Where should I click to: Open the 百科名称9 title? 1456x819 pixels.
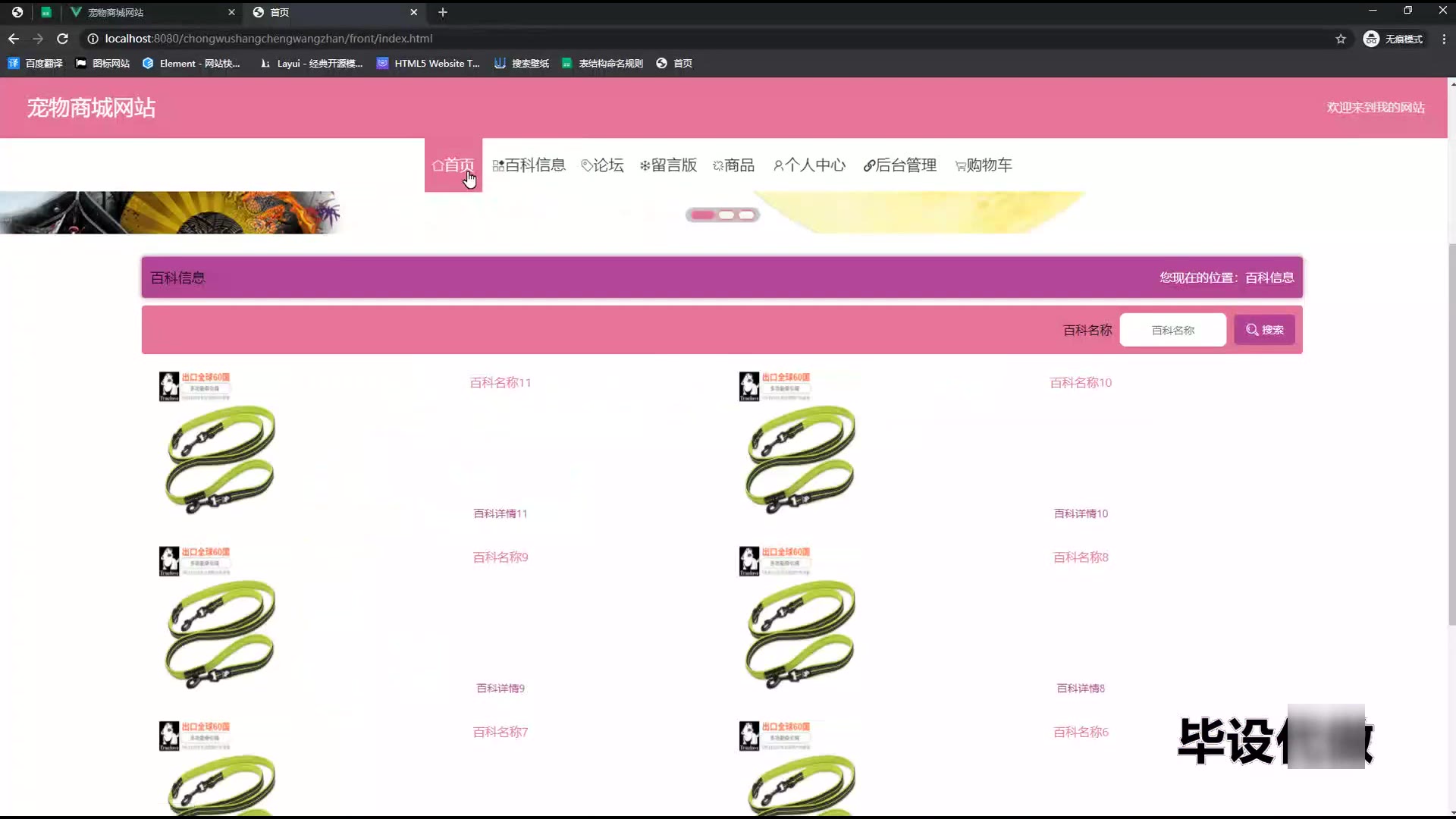point(500,557)
